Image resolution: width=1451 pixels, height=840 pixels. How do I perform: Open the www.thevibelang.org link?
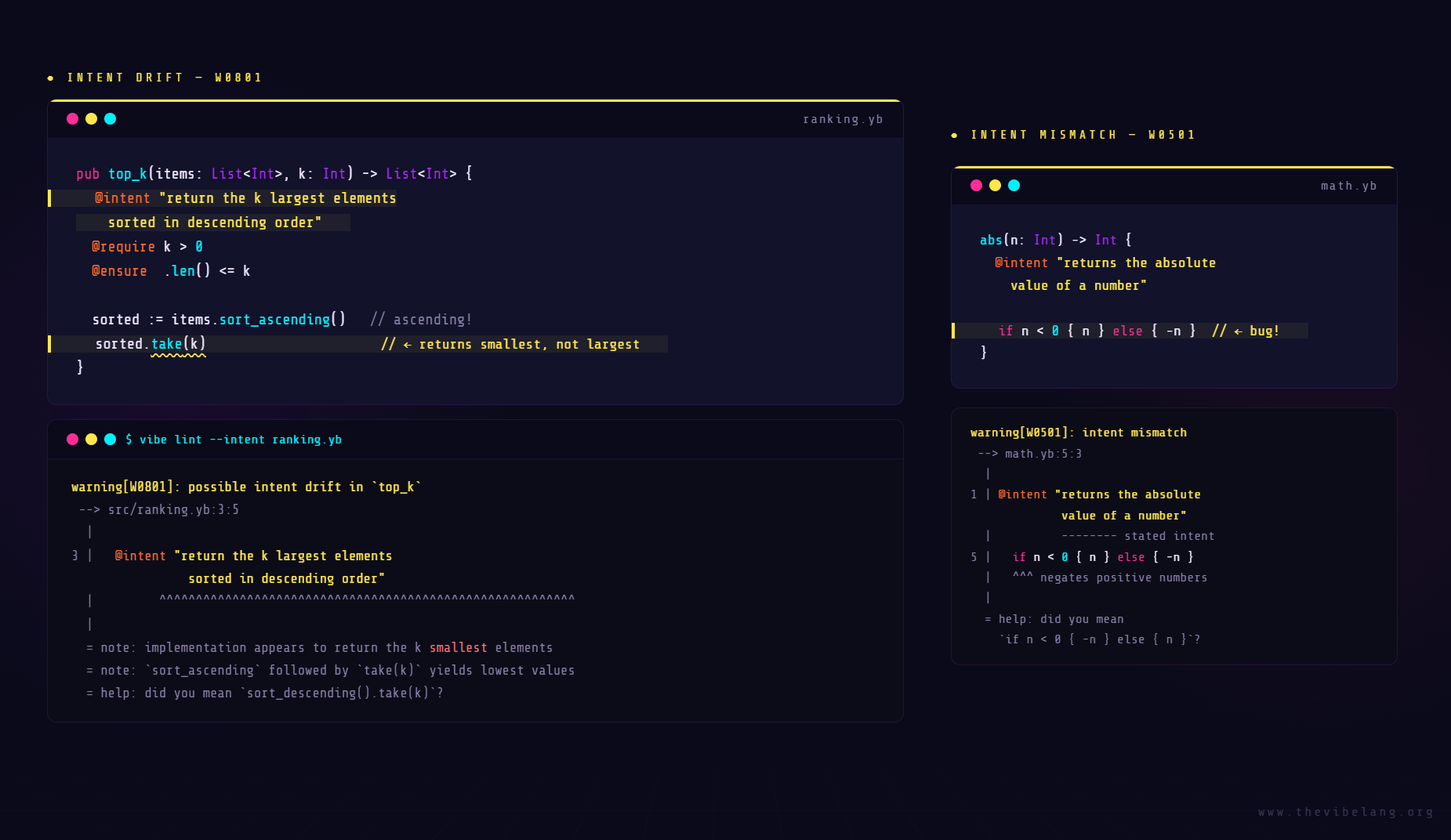click(1345, 812)
